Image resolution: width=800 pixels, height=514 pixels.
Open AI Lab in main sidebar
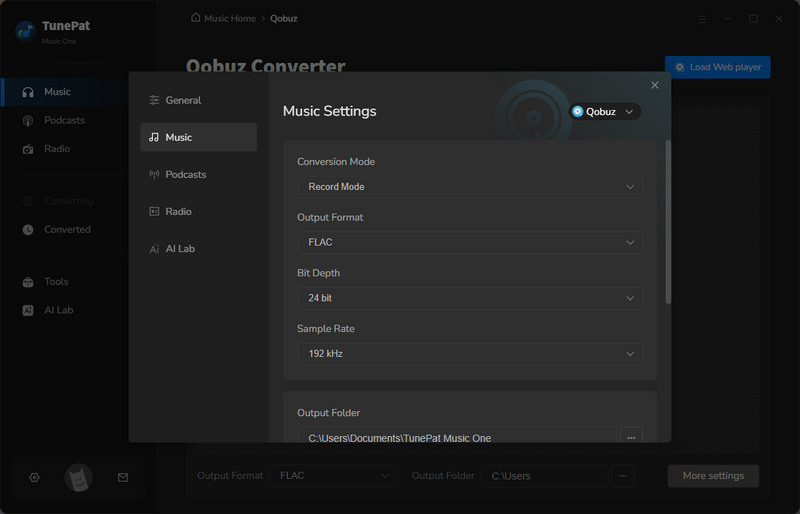point(58,310)
